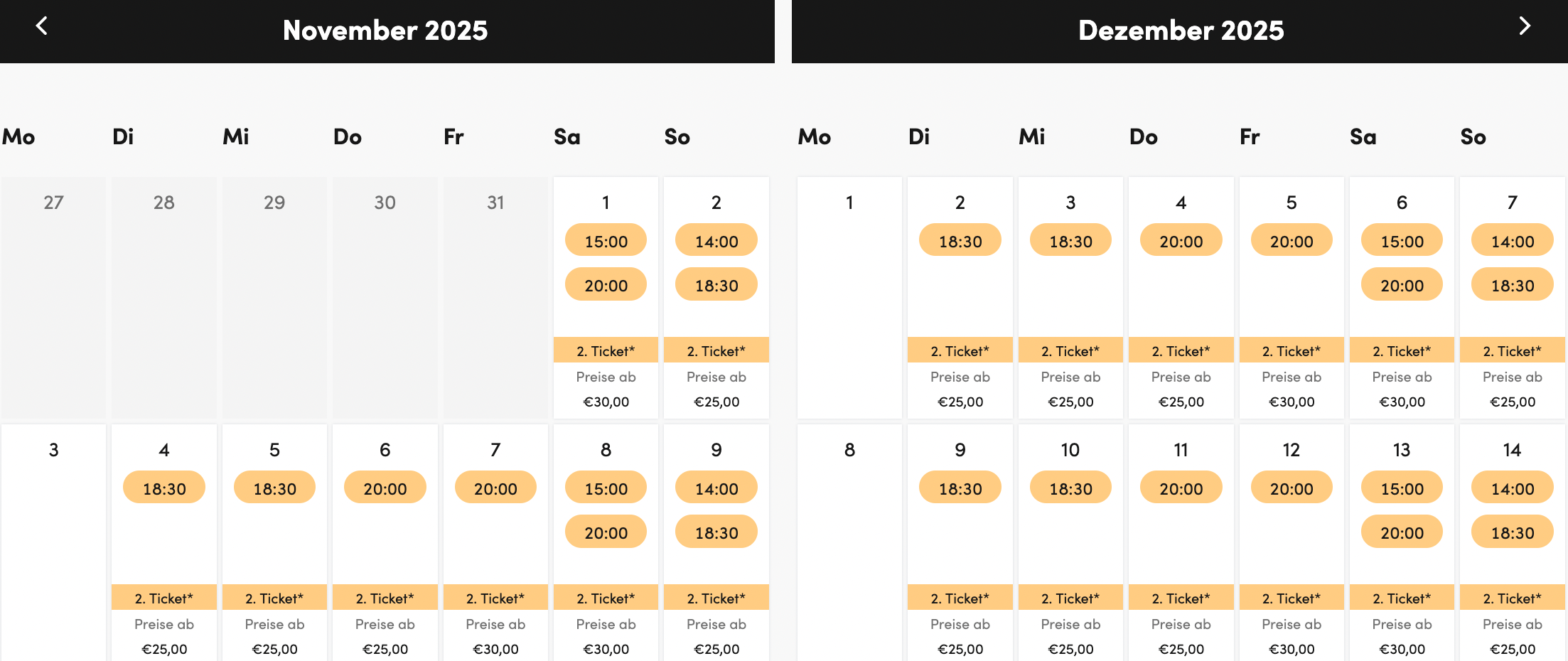Go to next month with right arrow
Viewport: 1568px width, 661px height.
pyautogui.click(x=1524, y=26)
